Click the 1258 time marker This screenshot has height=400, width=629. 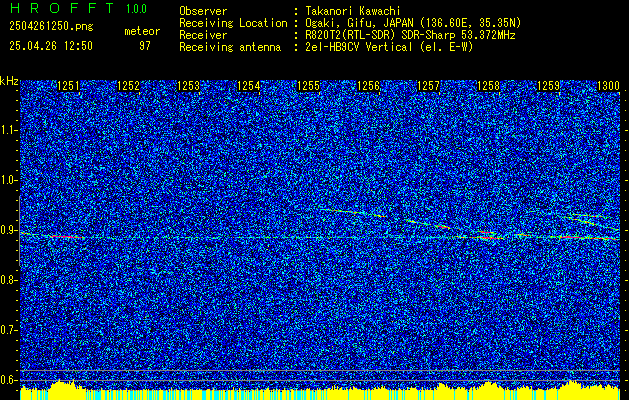pyautogui.click(x=489, y=86)
